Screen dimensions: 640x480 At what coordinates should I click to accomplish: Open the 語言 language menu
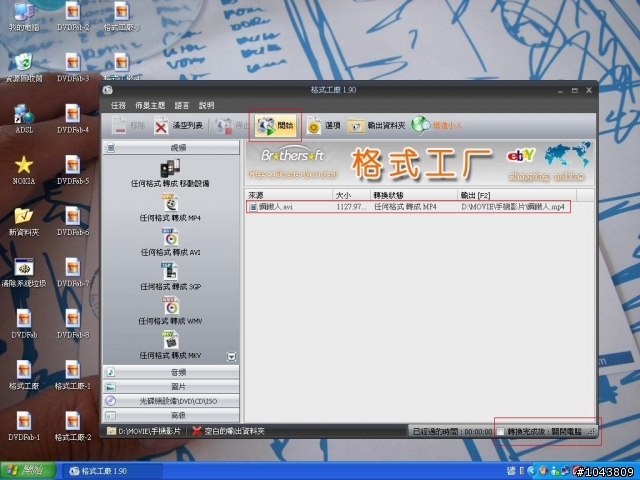[x=181, y=105]
